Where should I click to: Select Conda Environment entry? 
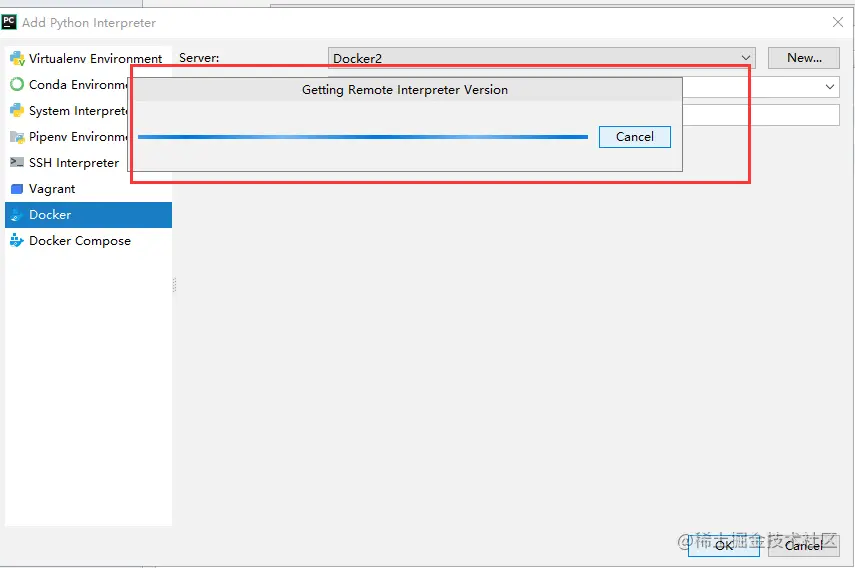[68, 84]
